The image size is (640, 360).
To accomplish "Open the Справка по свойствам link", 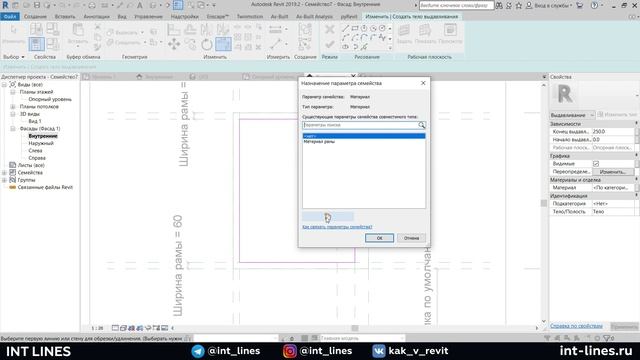I will pyautogui.click(x=576, y=326).
